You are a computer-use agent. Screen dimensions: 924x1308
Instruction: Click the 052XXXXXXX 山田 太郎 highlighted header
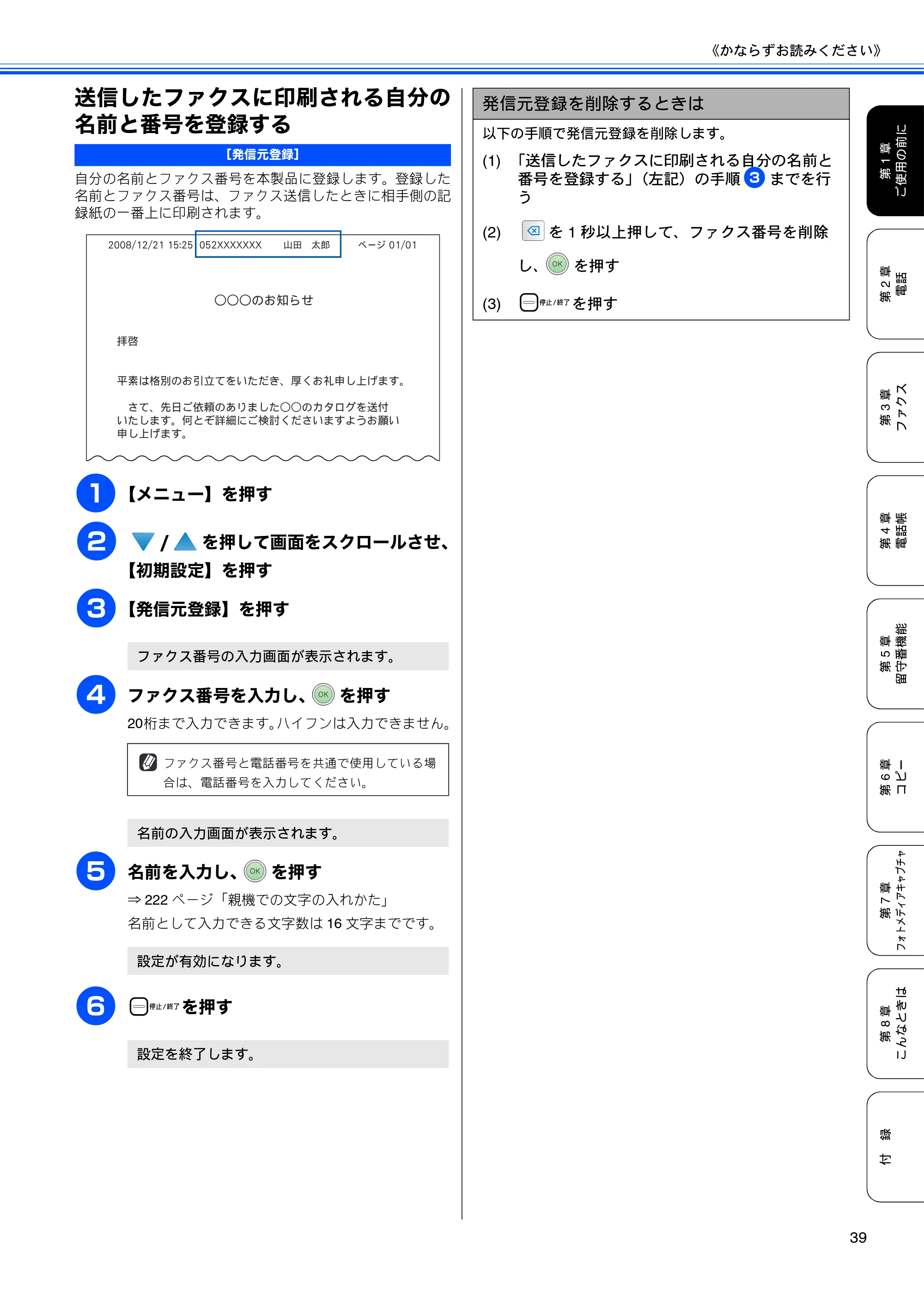coord(268,244)
